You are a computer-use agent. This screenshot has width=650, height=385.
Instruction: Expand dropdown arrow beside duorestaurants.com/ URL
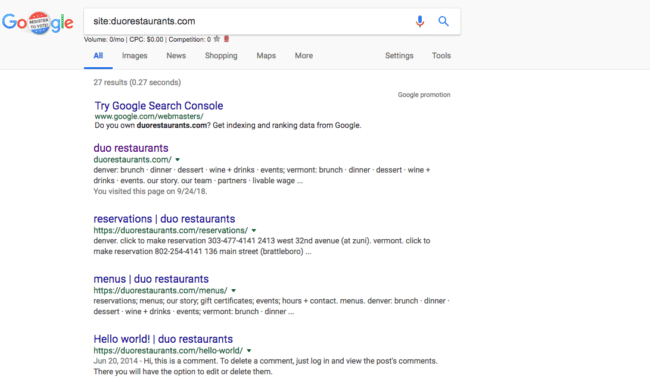point(177,160)
